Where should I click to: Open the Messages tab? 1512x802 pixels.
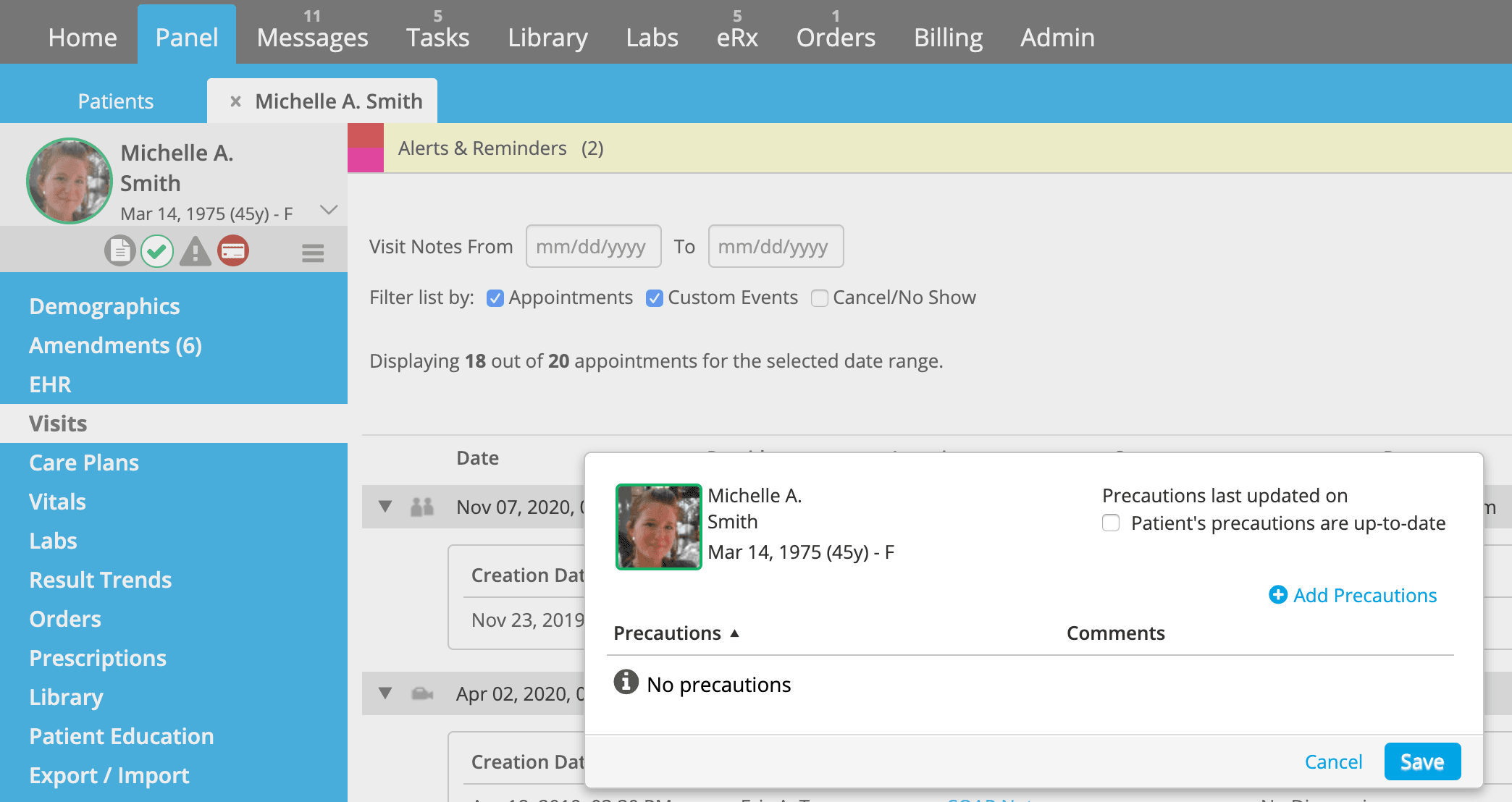tap(312, 37)
